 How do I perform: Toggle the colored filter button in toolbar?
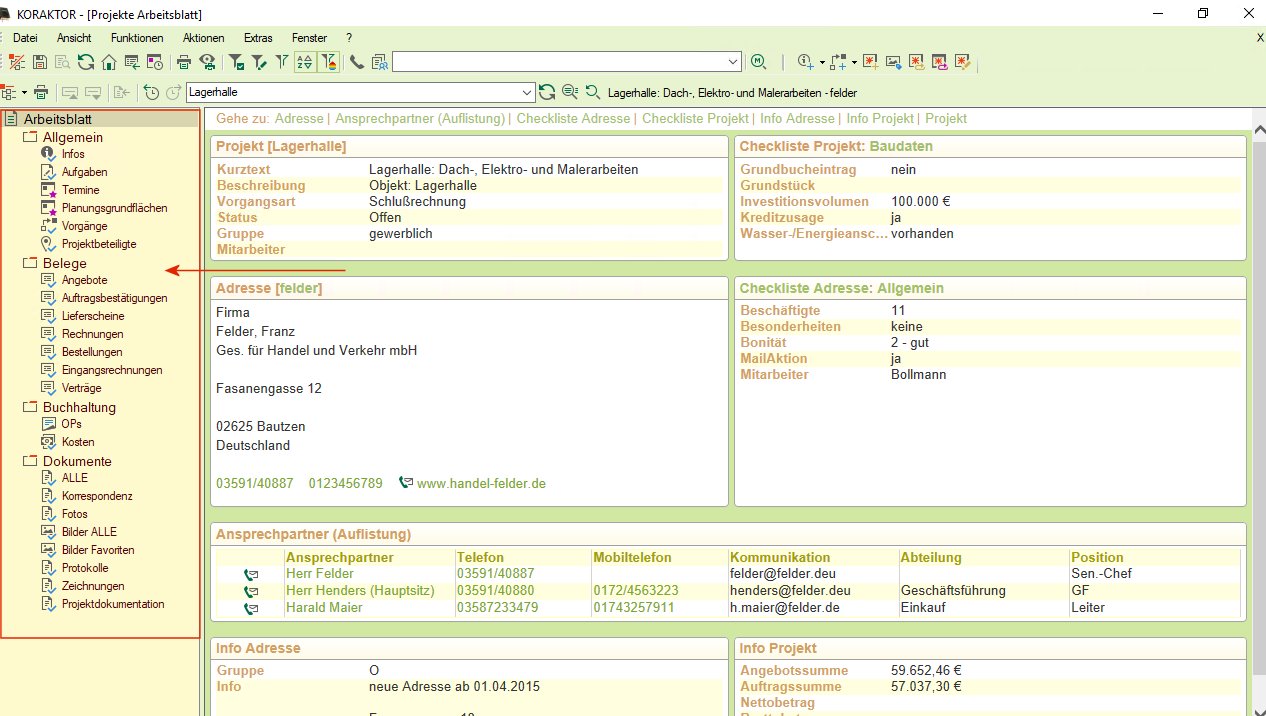pyautogui.click(x=329, y=62)
